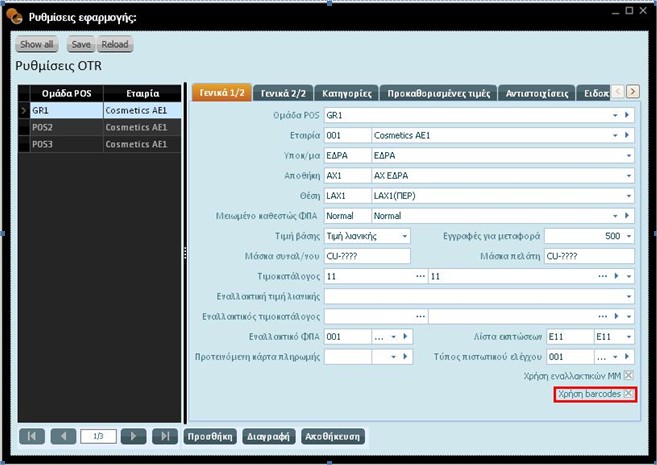657x465 pixels.
Task: Click Εναλλακτικό ΦΠΑ code field 001
Action: (x=348, y=336)
